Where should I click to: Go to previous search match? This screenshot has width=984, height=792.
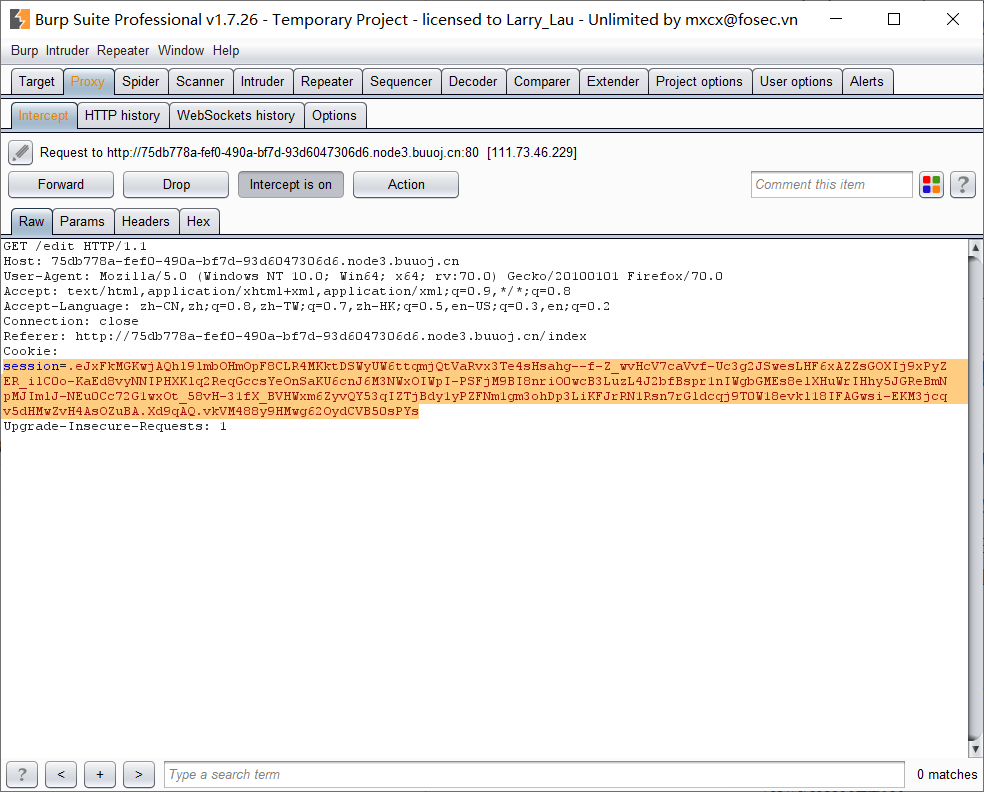coord(61,774)
